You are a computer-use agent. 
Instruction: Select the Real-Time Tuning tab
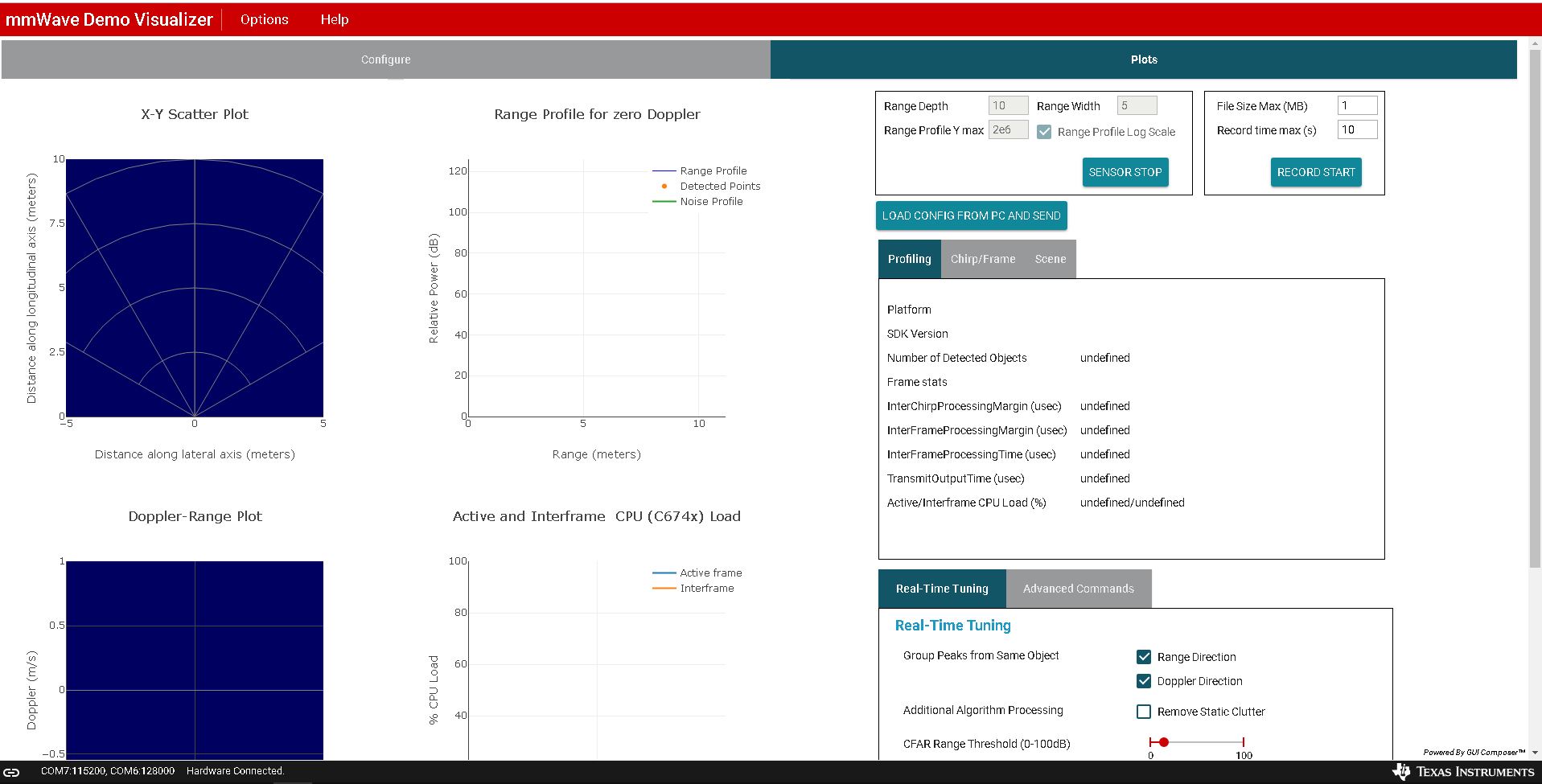coord(942,589)
